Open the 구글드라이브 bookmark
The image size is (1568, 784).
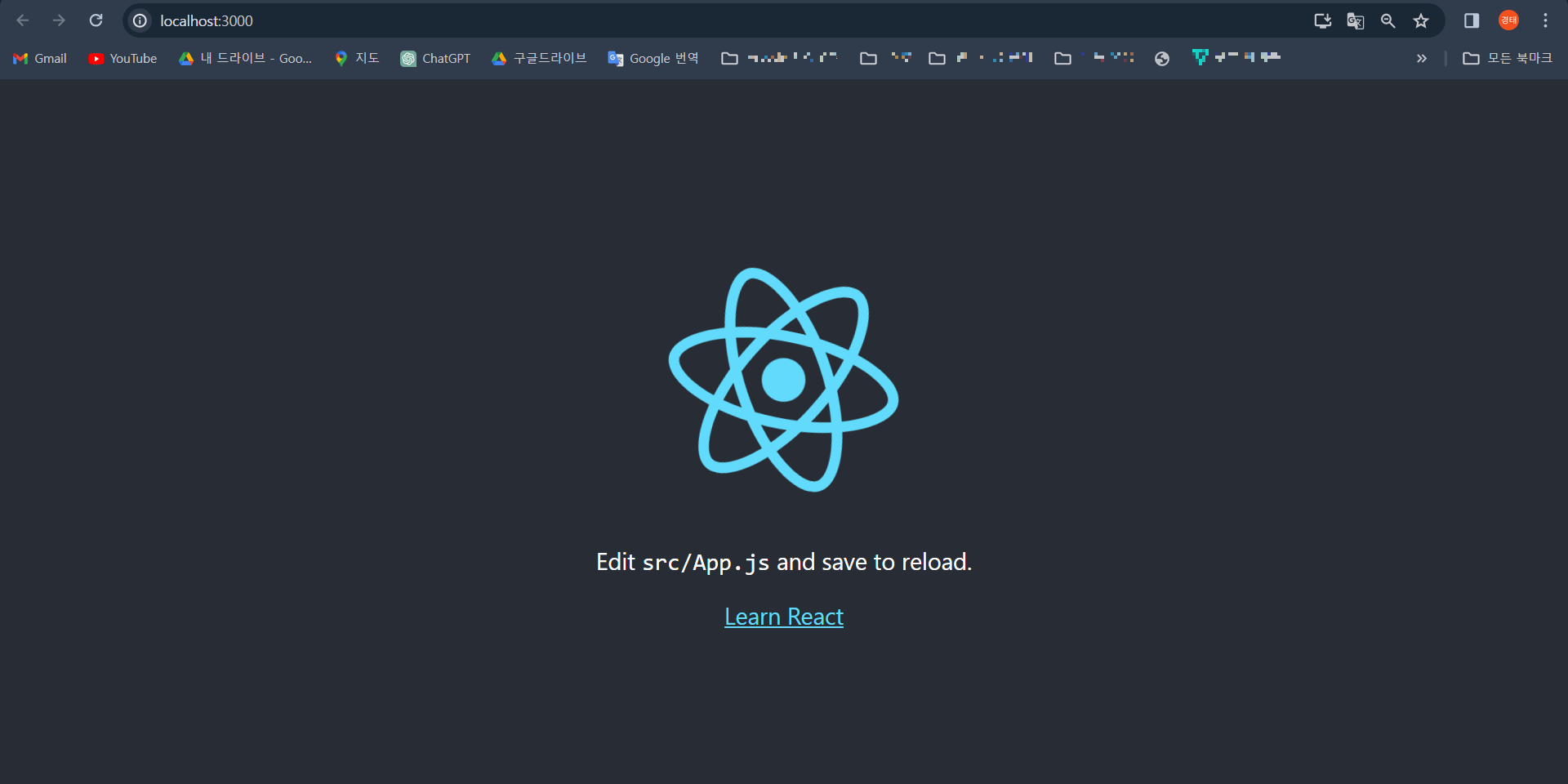click(x=539, y=58)
